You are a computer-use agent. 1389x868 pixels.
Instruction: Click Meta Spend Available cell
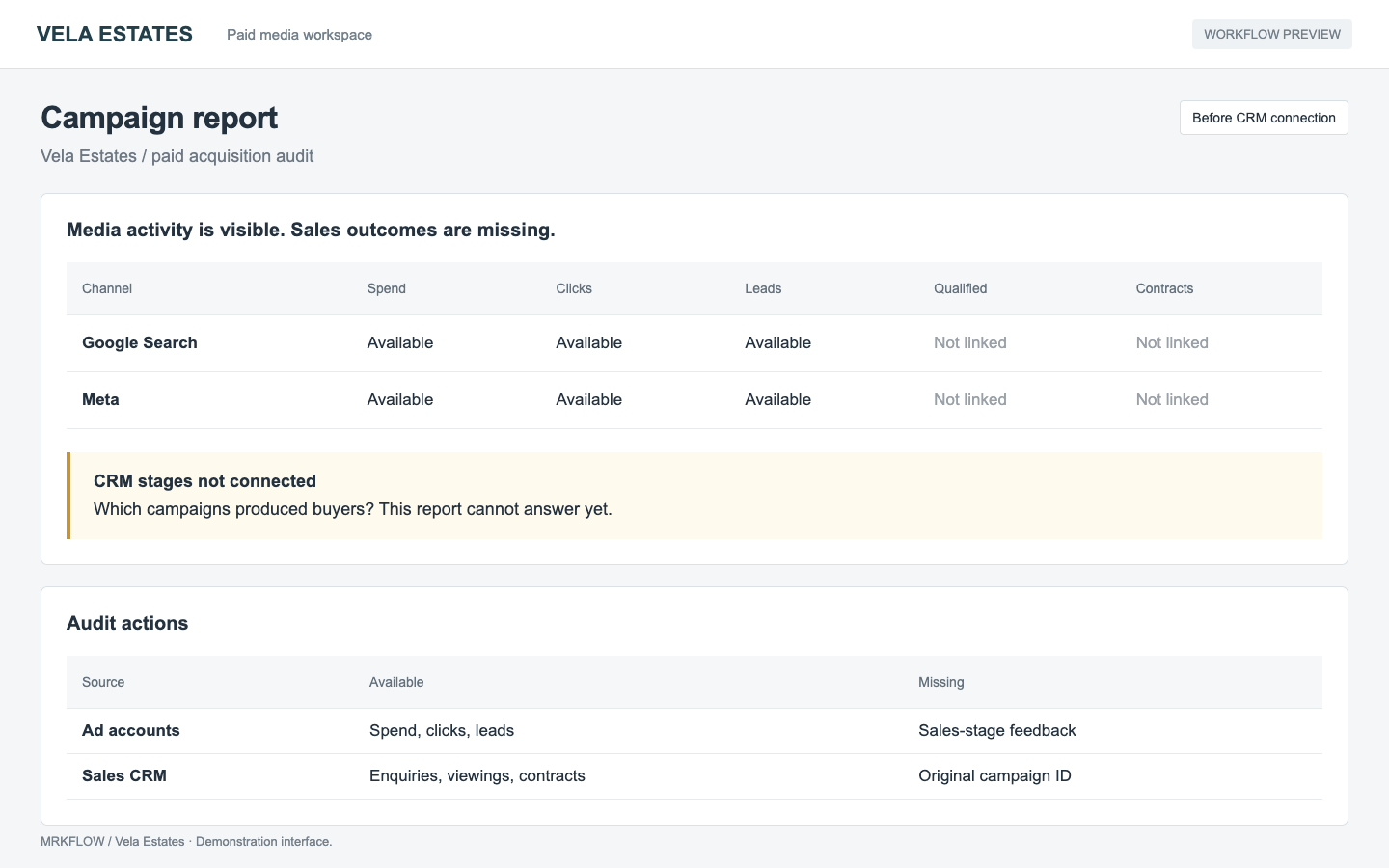click(400, 399)
